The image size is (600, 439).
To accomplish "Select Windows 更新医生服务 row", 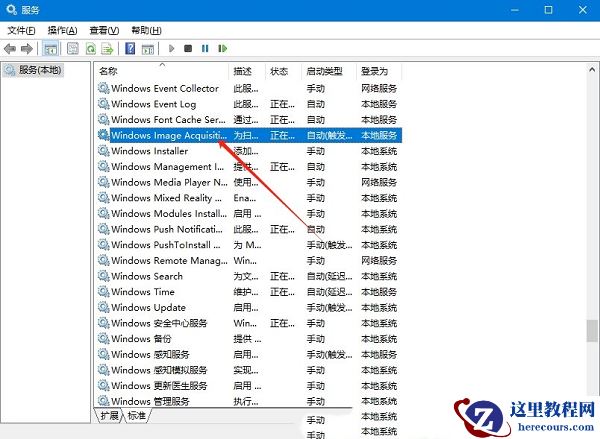I will (x=249, y=386).
